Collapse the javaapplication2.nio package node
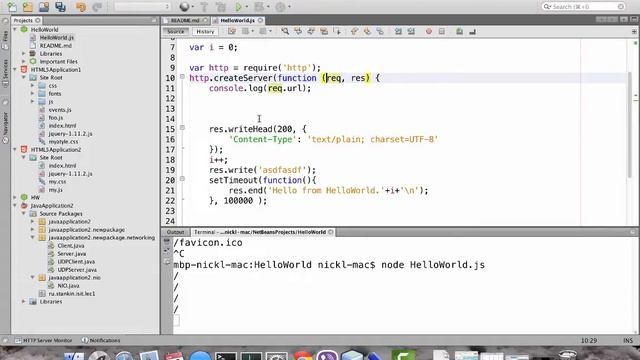This screenshot has height=360, width=640. (x=33, y=278)
